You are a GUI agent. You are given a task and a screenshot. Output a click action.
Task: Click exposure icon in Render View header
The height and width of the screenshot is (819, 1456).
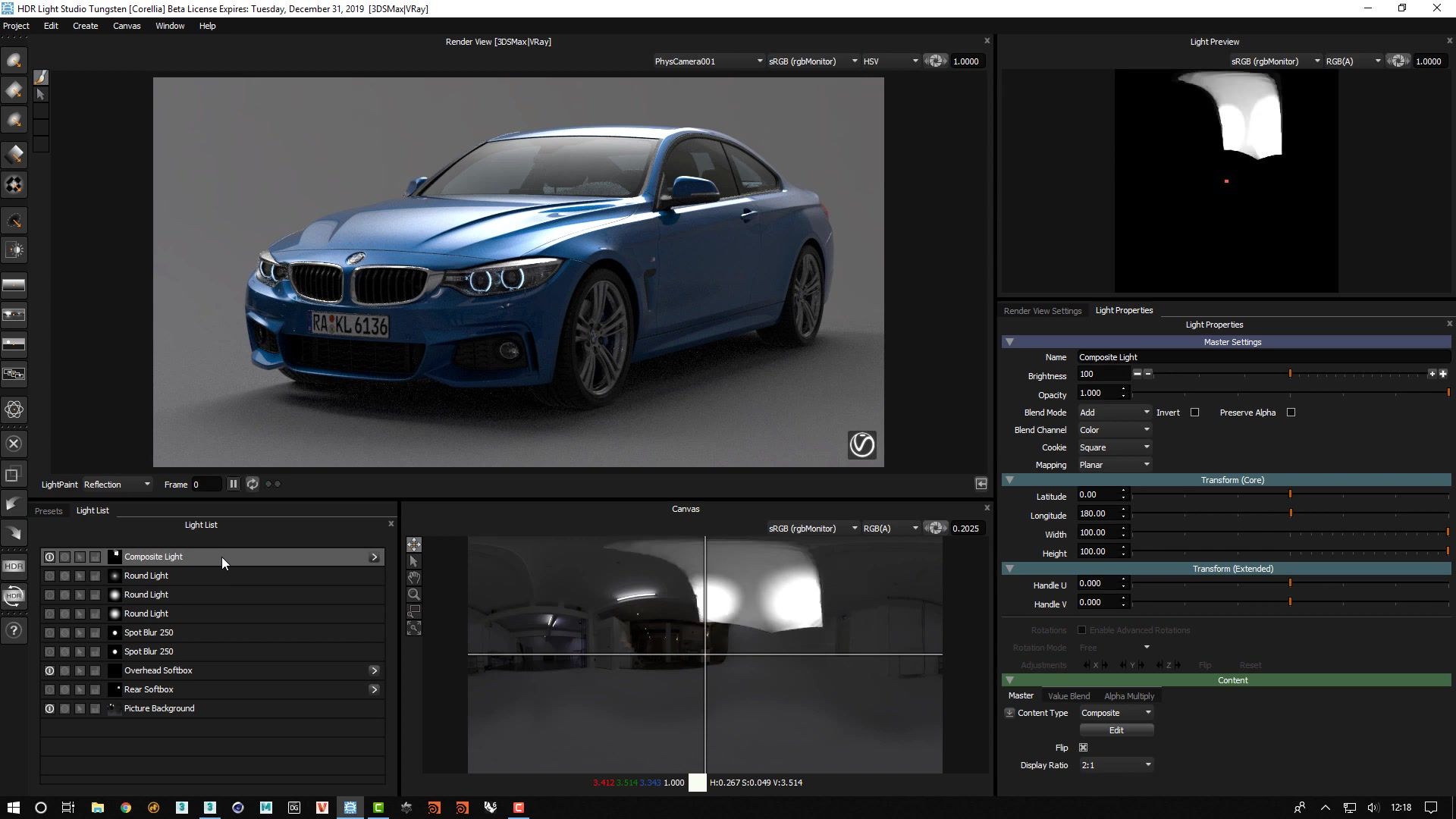pos(936,61)
